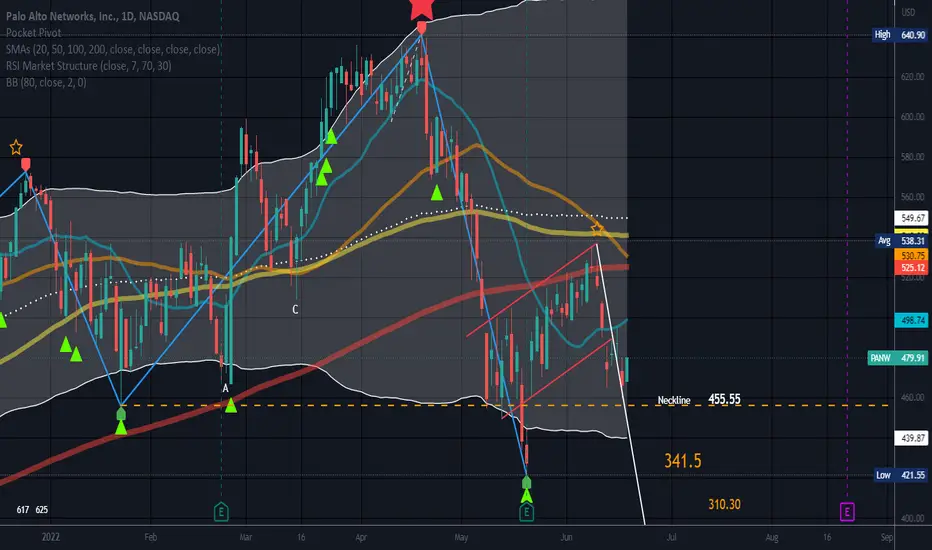Click the red pivot marker below left star
Screen dimensions: 932x550
click(26, 164)
